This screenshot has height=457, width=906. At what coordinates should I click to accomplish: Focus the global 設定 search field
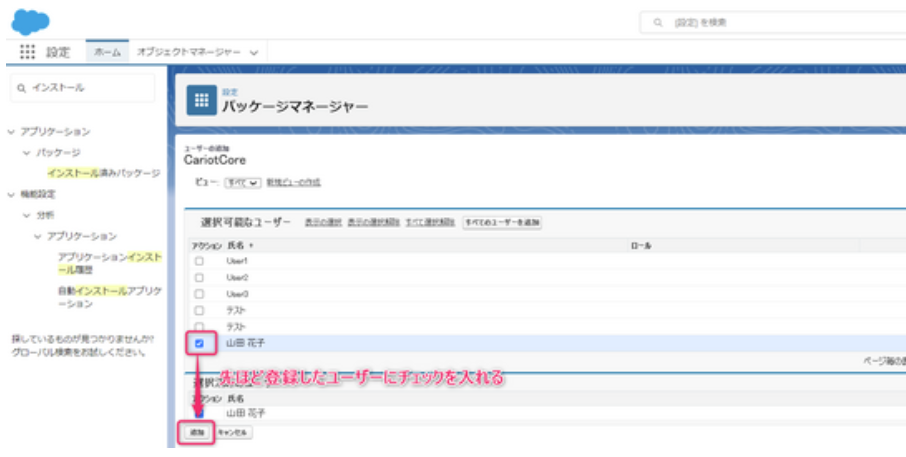pyautogui.click(x=774, y=23)
